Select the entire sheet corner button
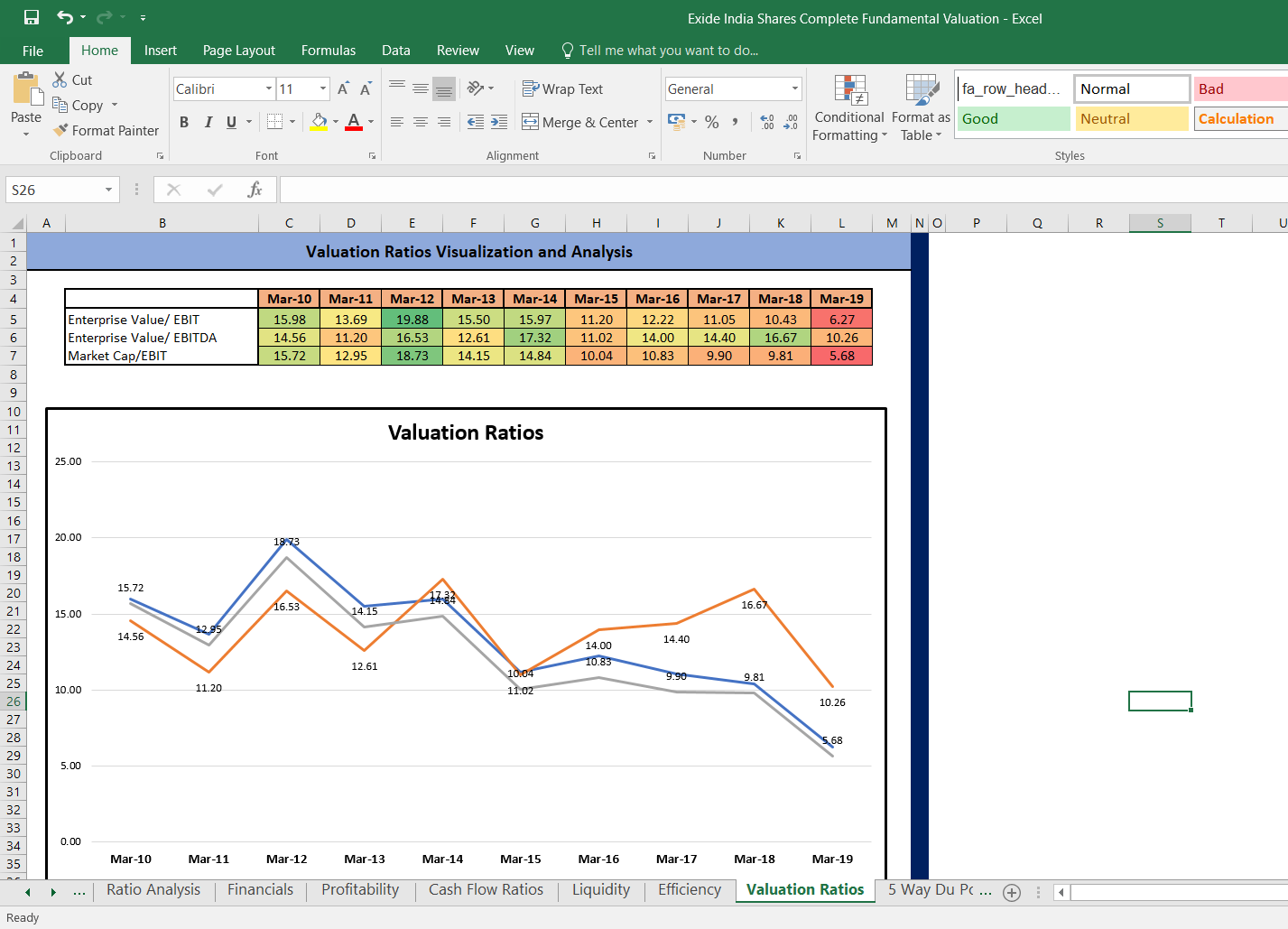 [x=15, y=223]
